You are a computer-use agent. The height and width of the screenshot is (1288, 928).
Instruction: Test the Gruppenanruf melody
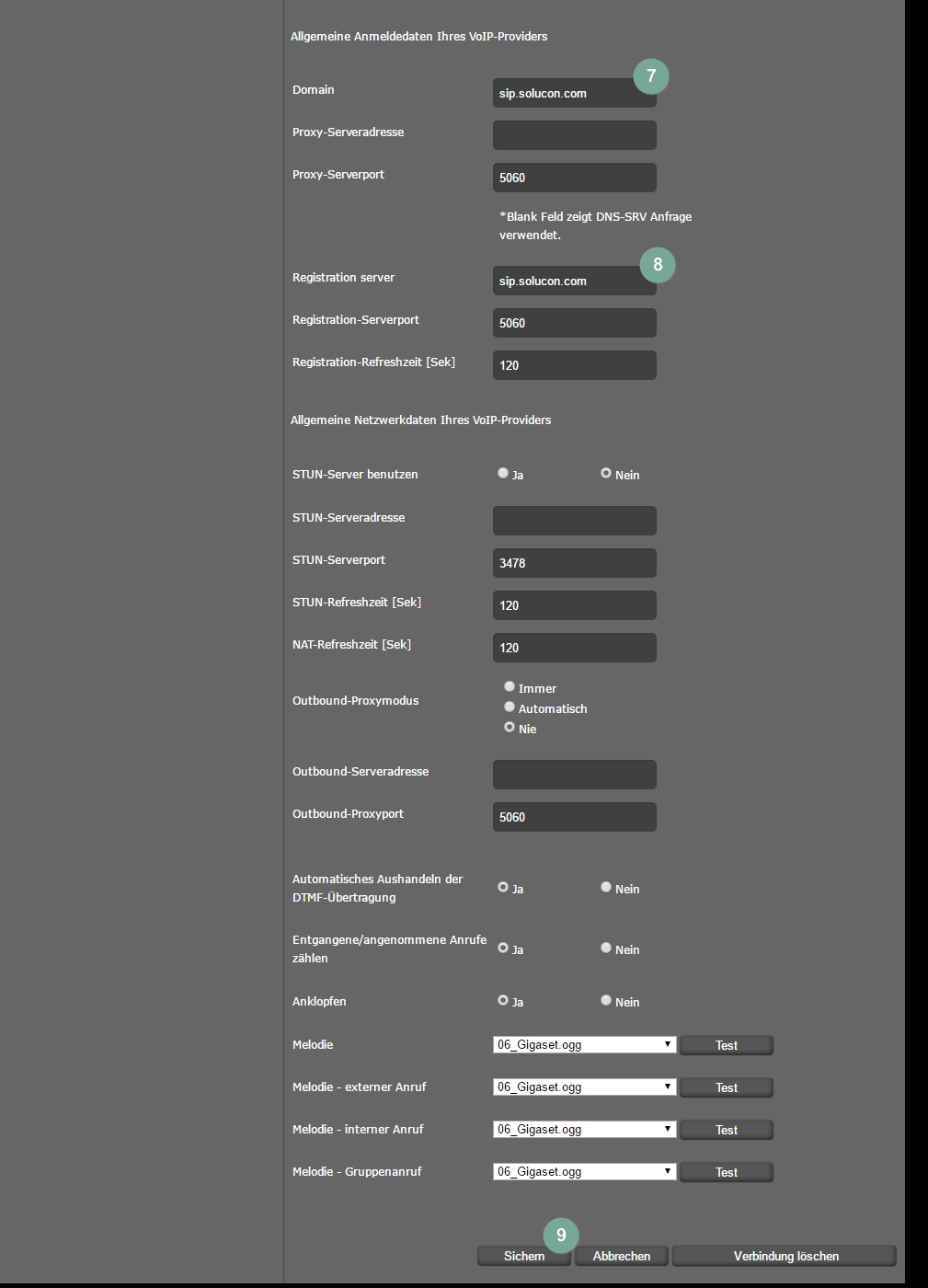coord(726,1173)
